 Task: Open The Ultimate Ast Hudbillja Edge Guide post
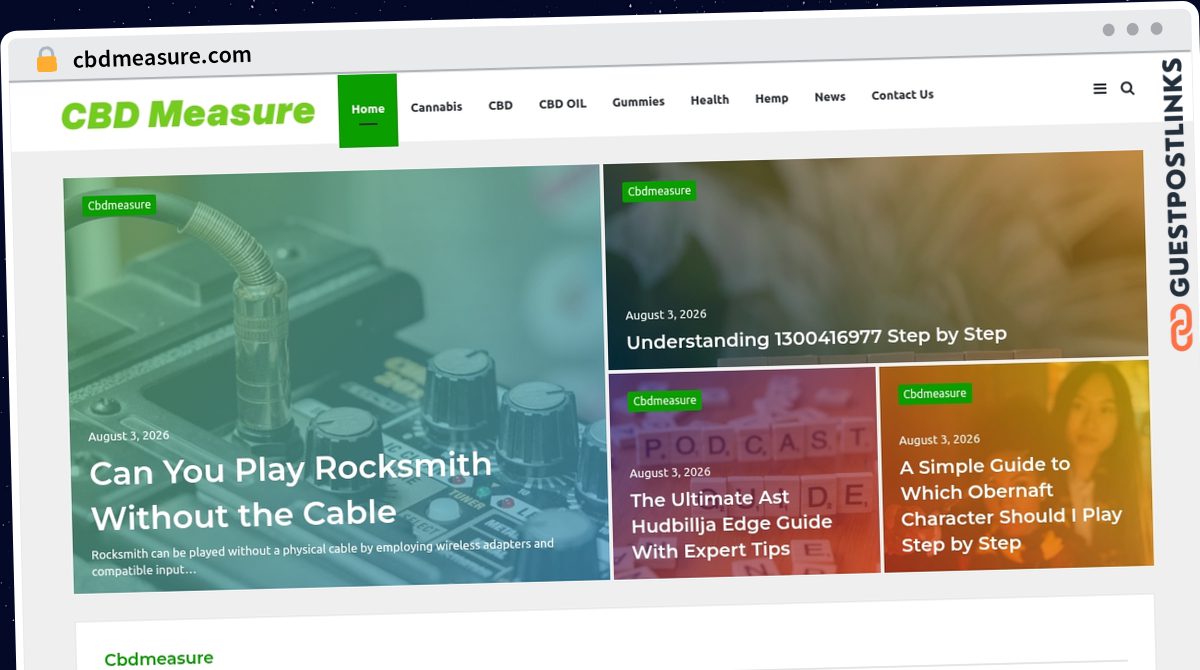click(x=731, y=523)
